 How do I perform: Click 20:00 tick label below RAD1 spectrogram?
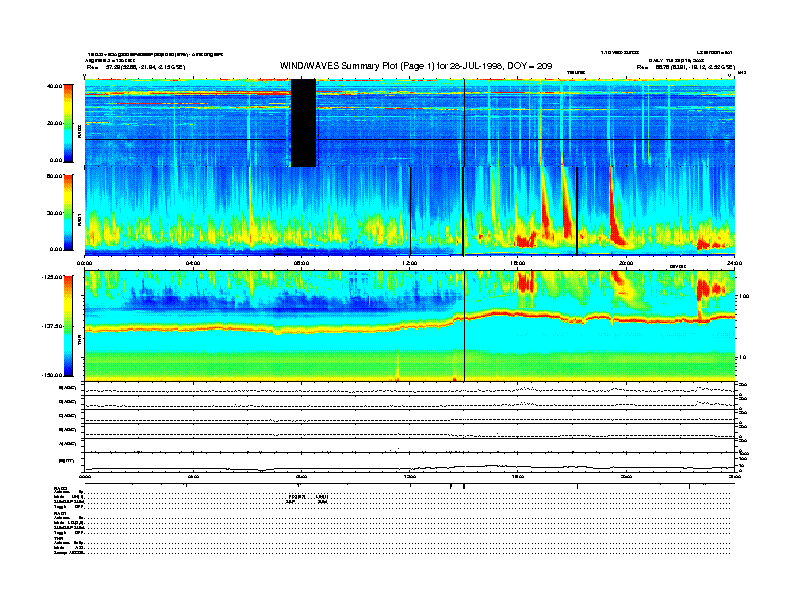[626, 263]
